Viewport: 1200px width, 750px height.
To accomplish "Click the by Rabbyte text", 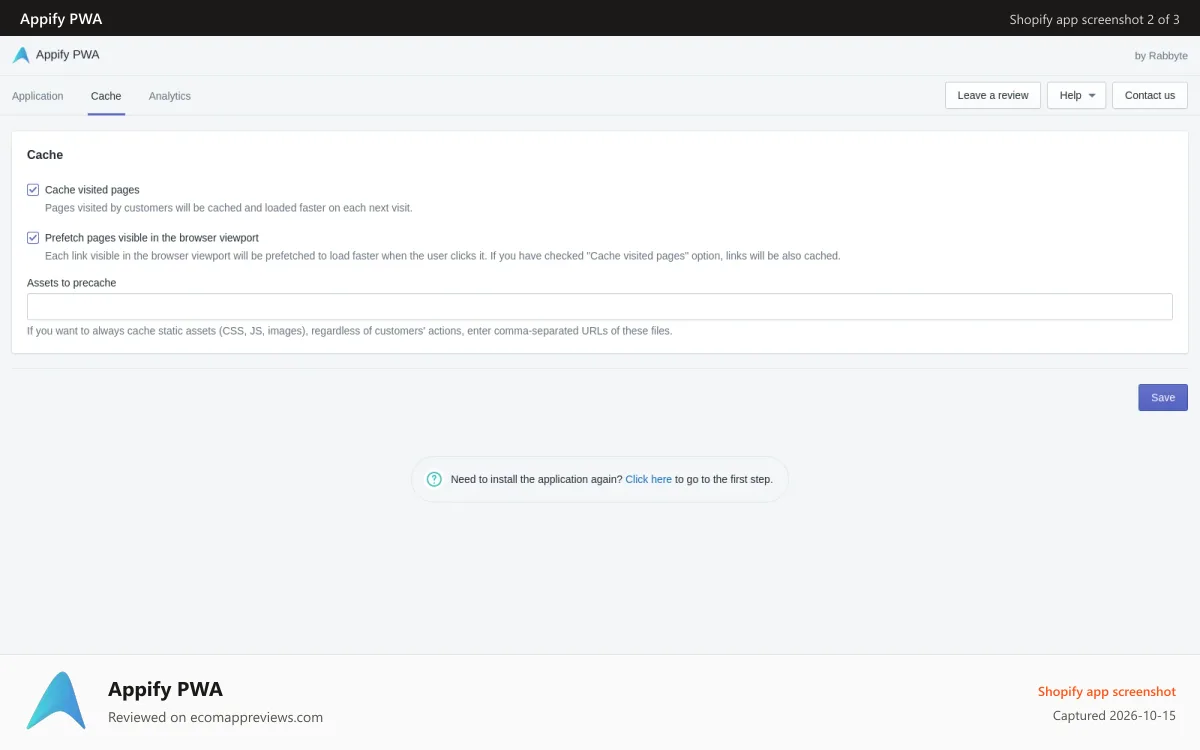I will [x=1161, y=56].
